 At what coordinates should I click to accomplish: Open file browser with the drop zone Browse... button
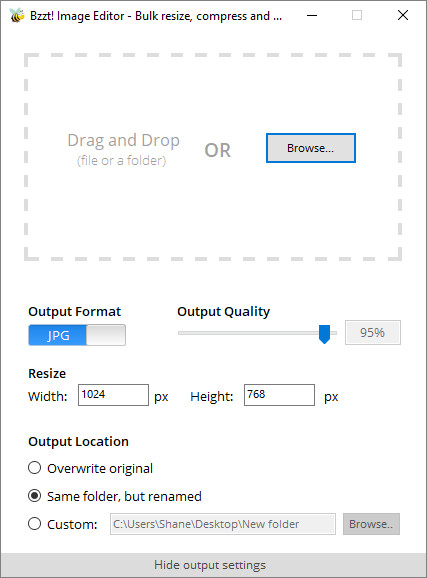pyautogui.click(x=310, y=148)
